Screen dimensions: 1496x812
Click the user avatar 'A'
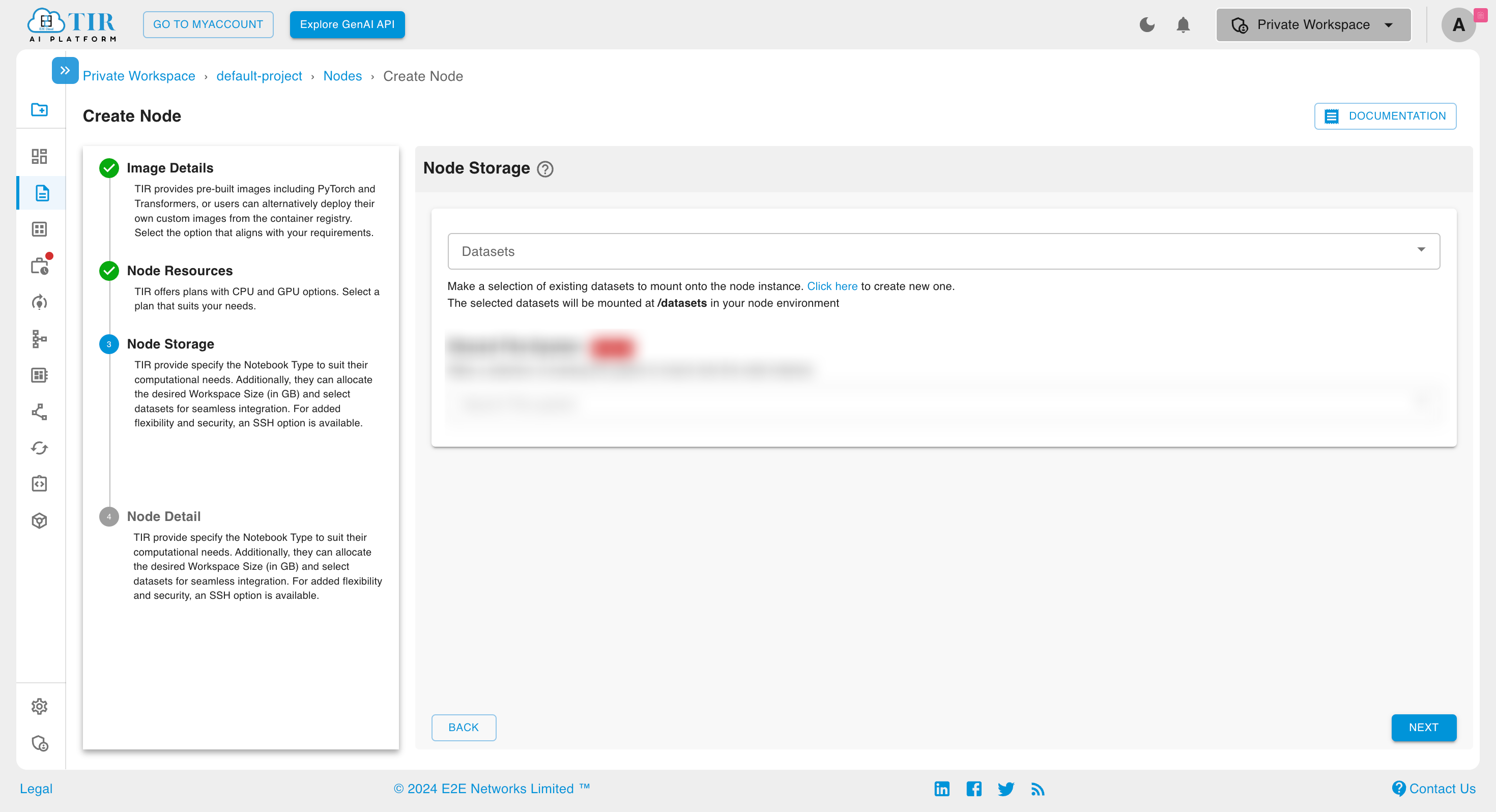[x=1458, y=24]
